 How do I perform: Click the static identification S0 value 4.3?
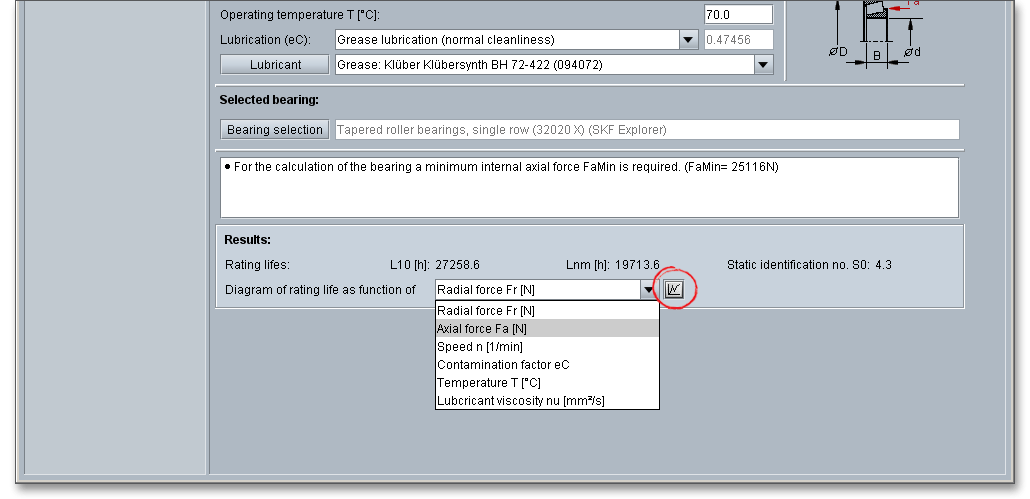coord(883,265)
